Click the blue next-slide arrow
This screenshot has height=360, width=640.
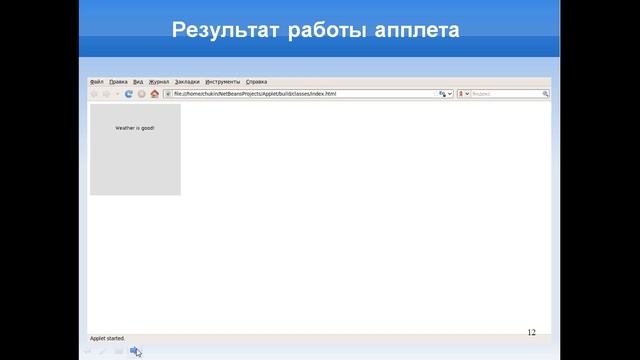coord(134,351)
